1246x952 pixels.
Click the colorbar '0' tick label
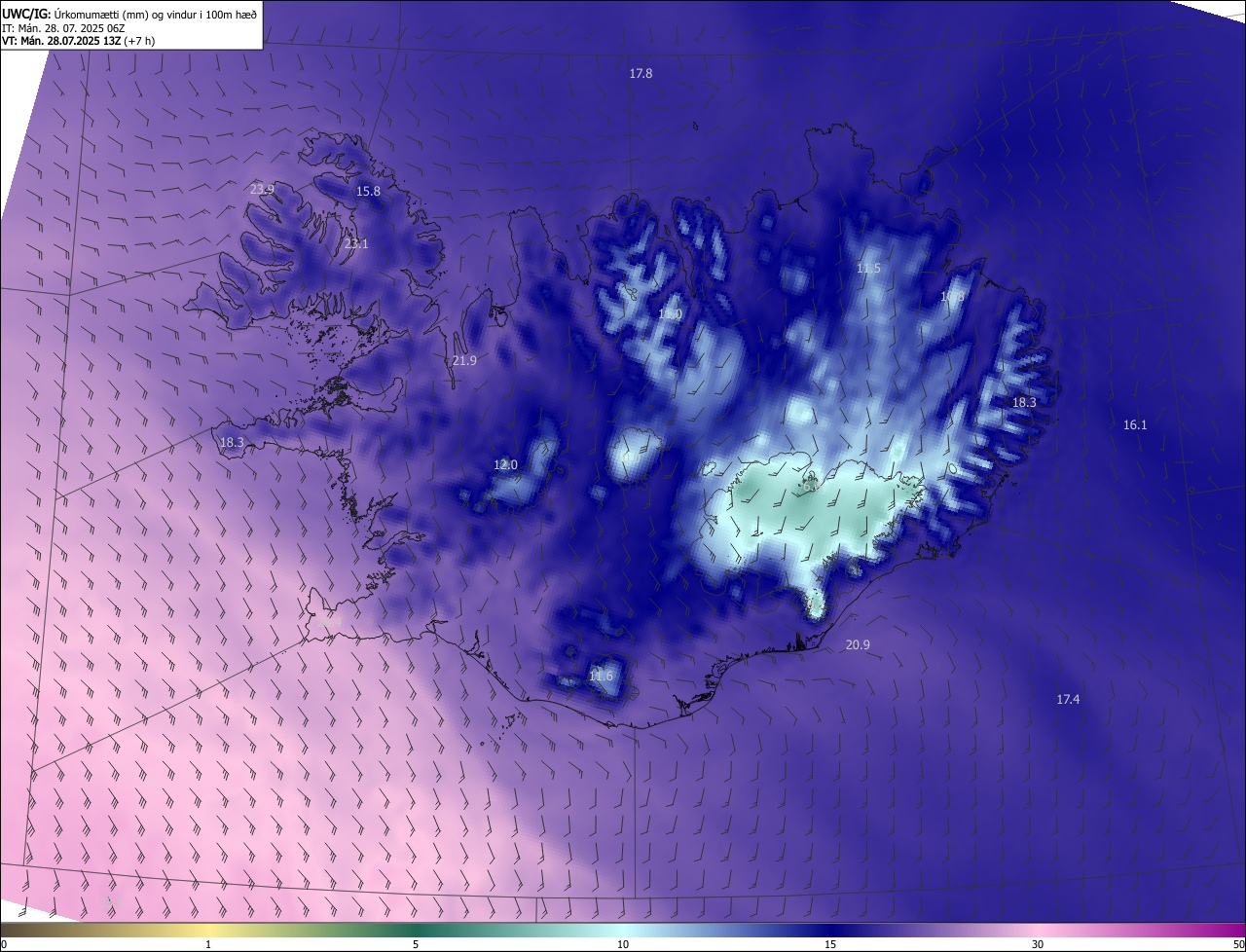click(4, 944)
